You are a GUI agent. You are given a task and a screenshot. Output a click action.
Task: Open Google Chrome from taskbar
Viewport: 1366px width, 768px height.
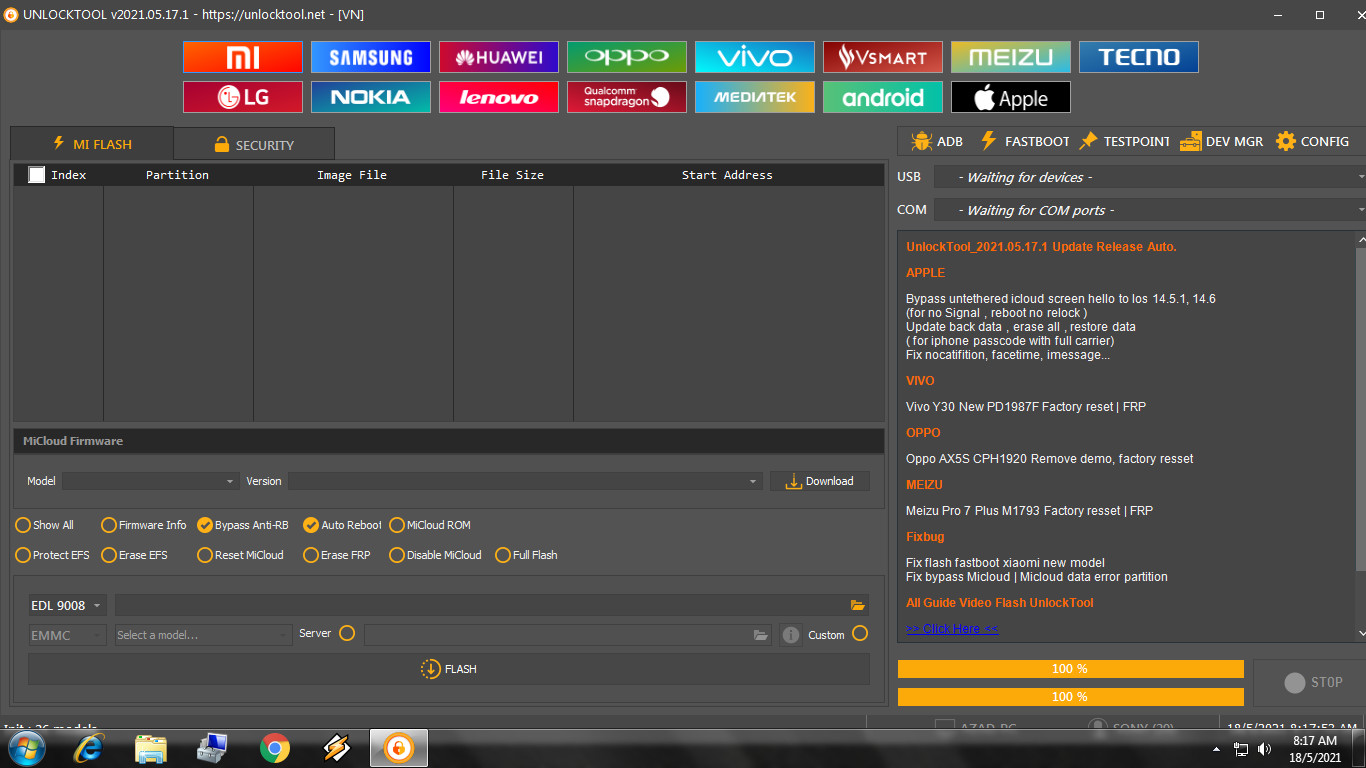(275, 748)
